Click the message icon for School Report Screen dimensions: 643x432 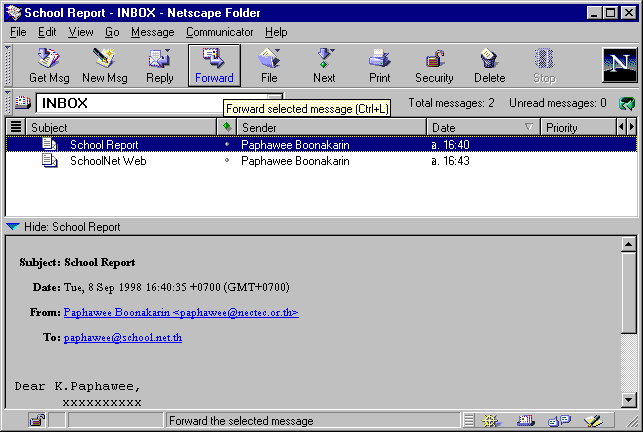50,144
